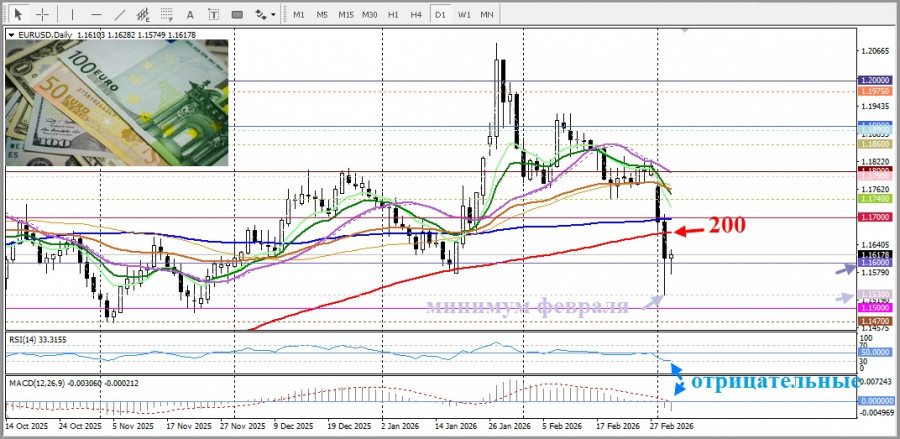This screenshot has width=900, height=439.
Task: Click the chart shift triangle marker at top
Action: 683,29
